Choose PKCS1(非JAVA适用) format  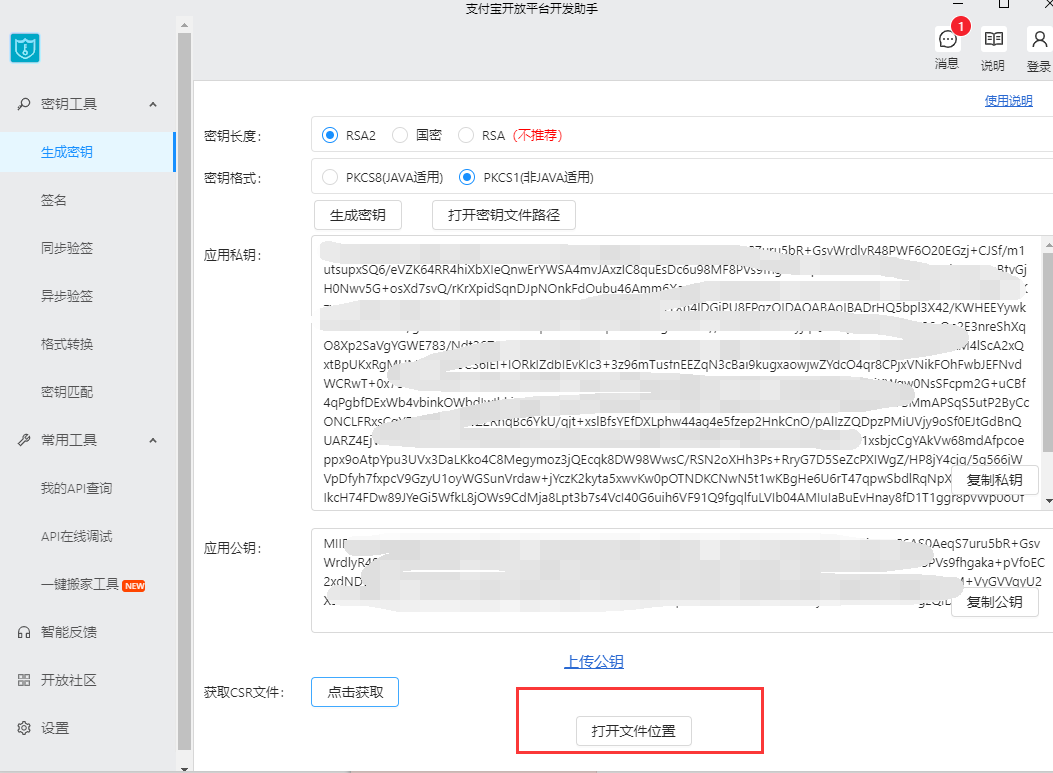pyautogui.click(x=466, y=177)
